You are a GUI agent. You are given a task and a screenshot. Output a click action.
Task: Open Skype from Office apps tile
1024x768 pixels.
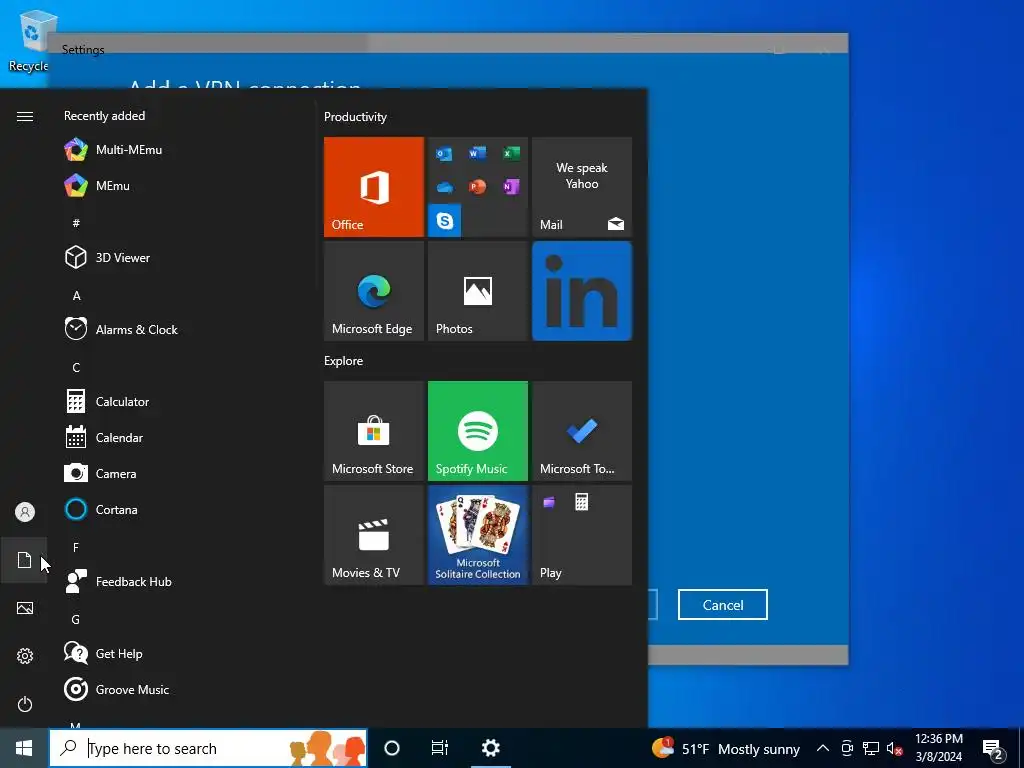tap(445, 221)
